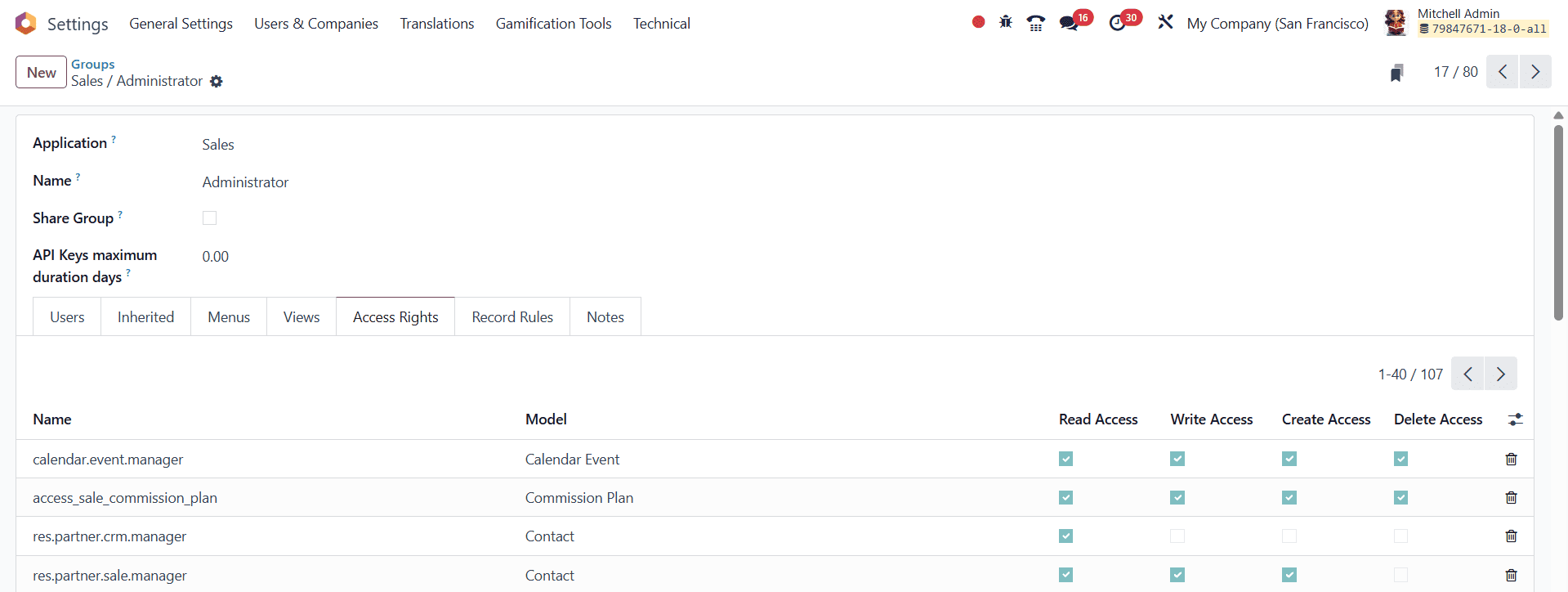Go to next group record
Image resolution: width=1568 pixels, height=592 pixels.
(1535, 72)
